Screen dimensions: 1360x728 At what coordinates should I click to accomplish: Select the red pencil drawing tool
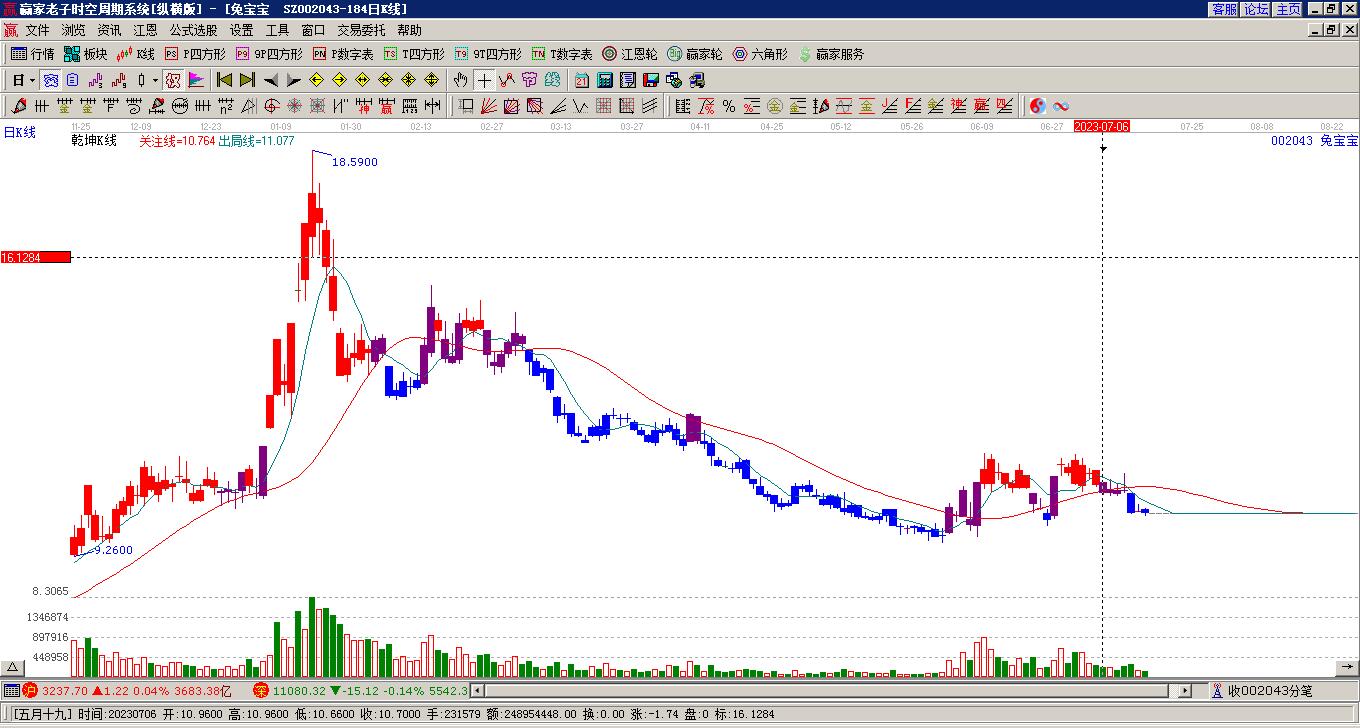[x=19, y=106]
